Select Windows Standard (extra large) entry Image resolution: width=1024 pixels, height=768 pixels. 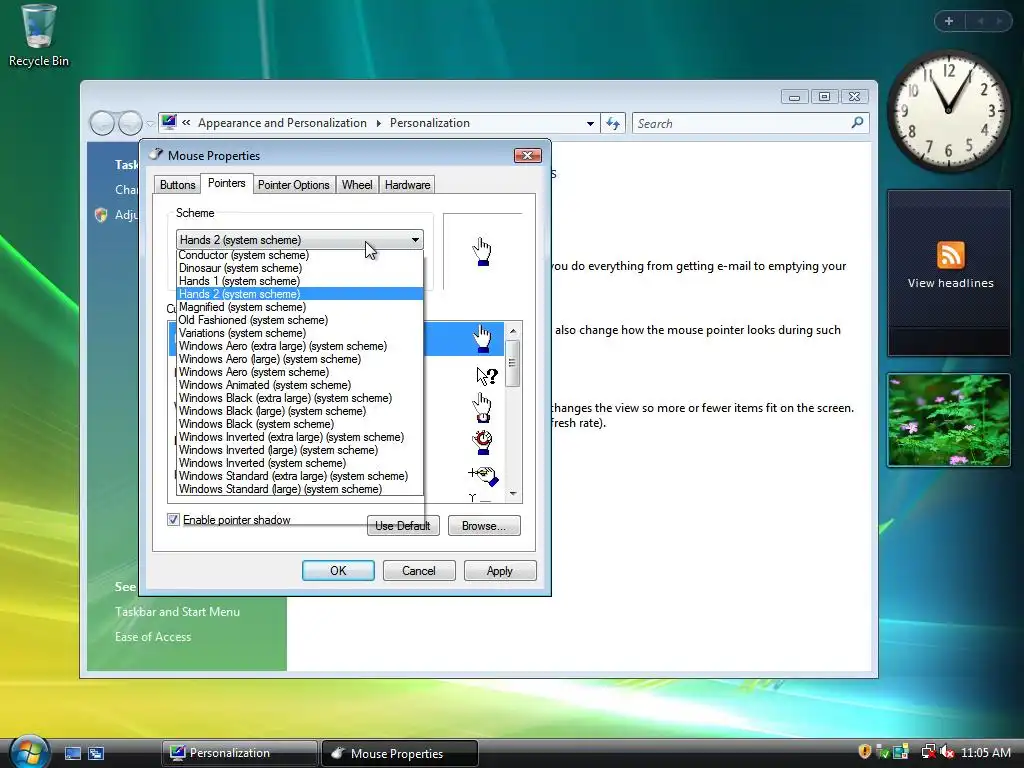tap(300, 476)
